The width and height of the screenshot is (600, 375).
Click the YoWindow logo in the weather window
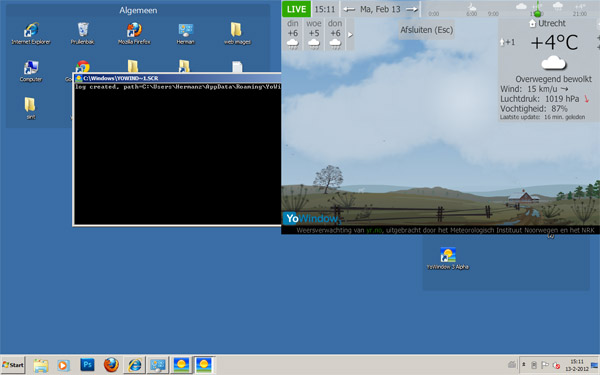pyautogui.click(x=311, y=218)
